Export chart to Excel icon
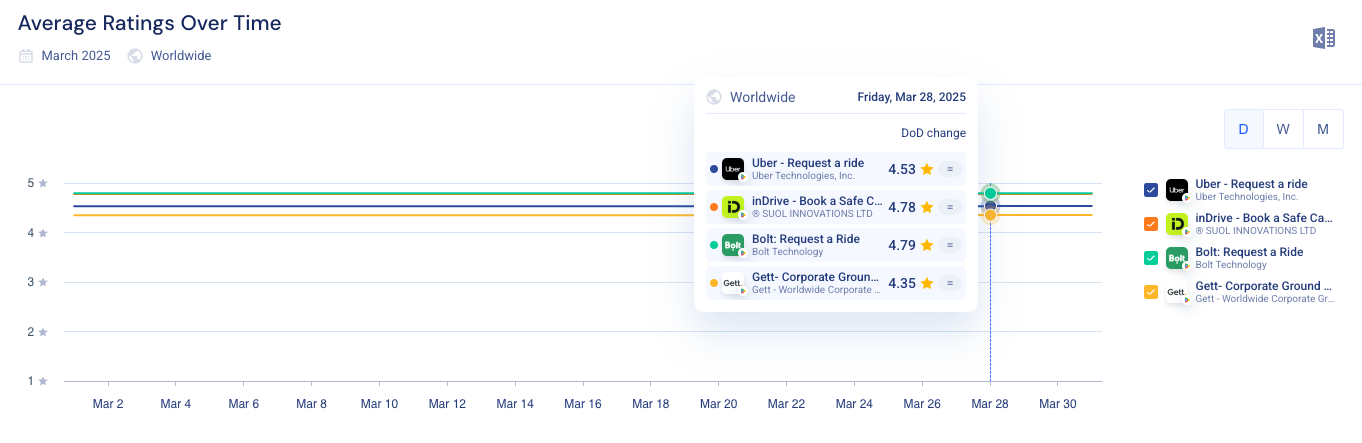This screenshot has width=1362, height=443. tap(1324, 38)
